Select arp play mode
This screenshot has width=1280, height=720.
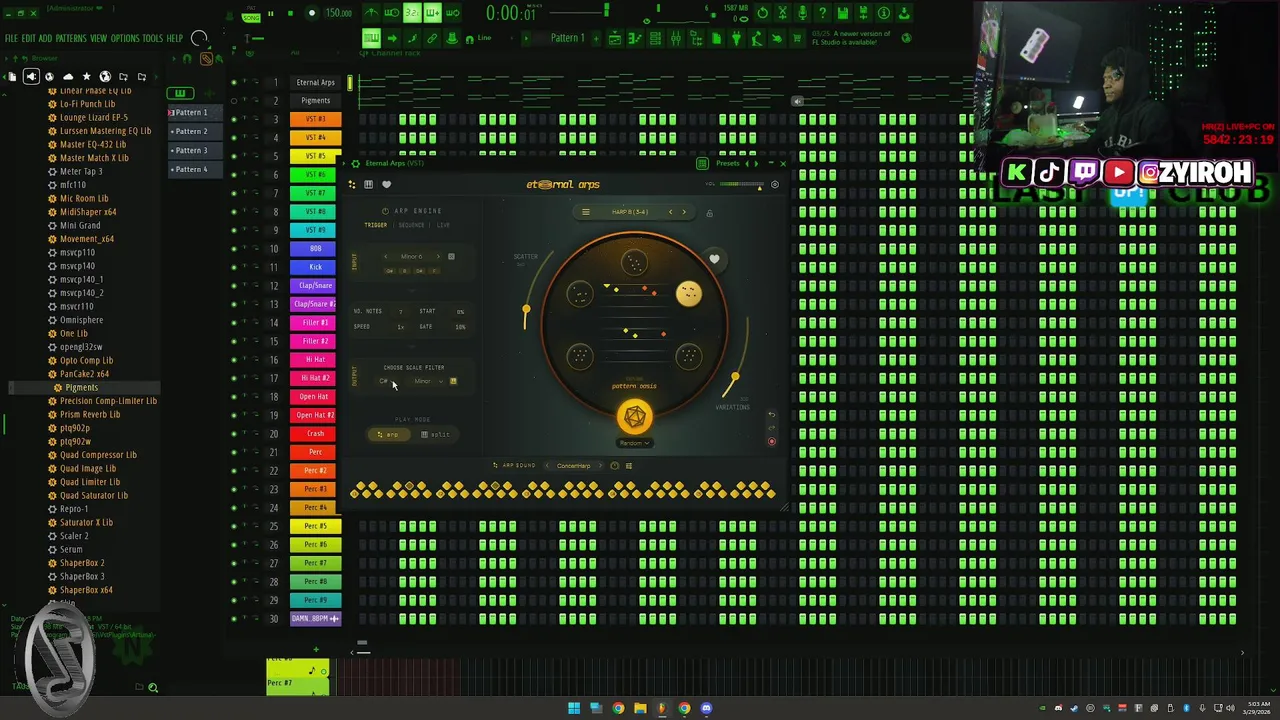pos(389,435)
